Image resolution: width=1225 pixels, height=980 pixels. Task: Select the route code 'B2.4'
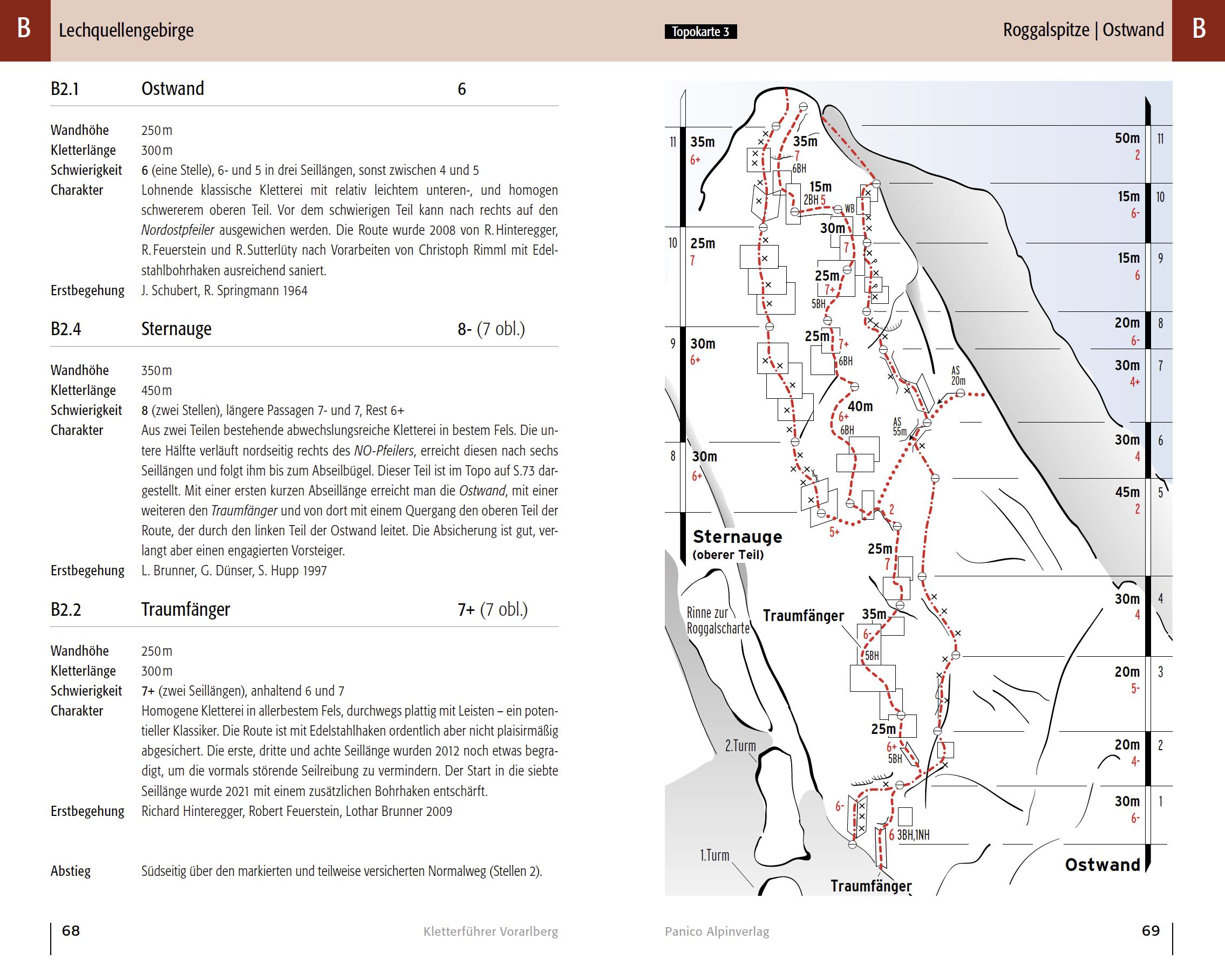tap(66, 329)
